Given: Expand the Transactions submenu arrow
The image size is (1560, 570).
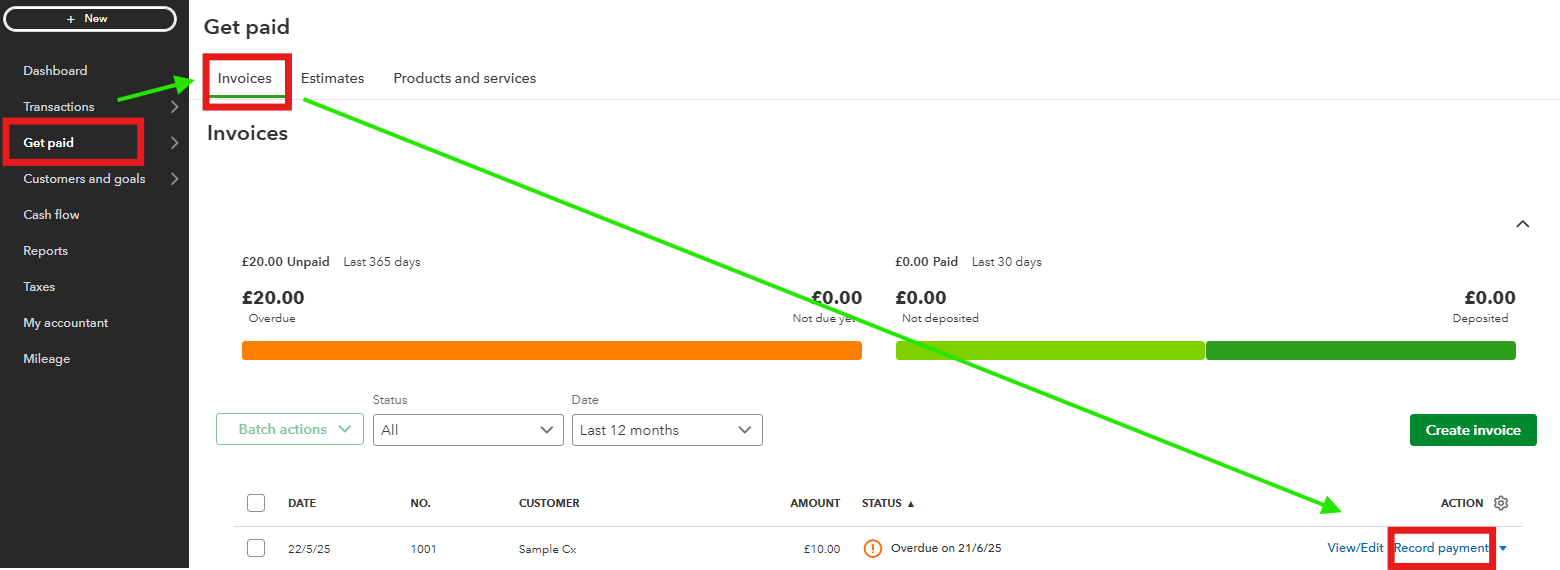Looking at the screenshot, I should (x=174, y=107).
